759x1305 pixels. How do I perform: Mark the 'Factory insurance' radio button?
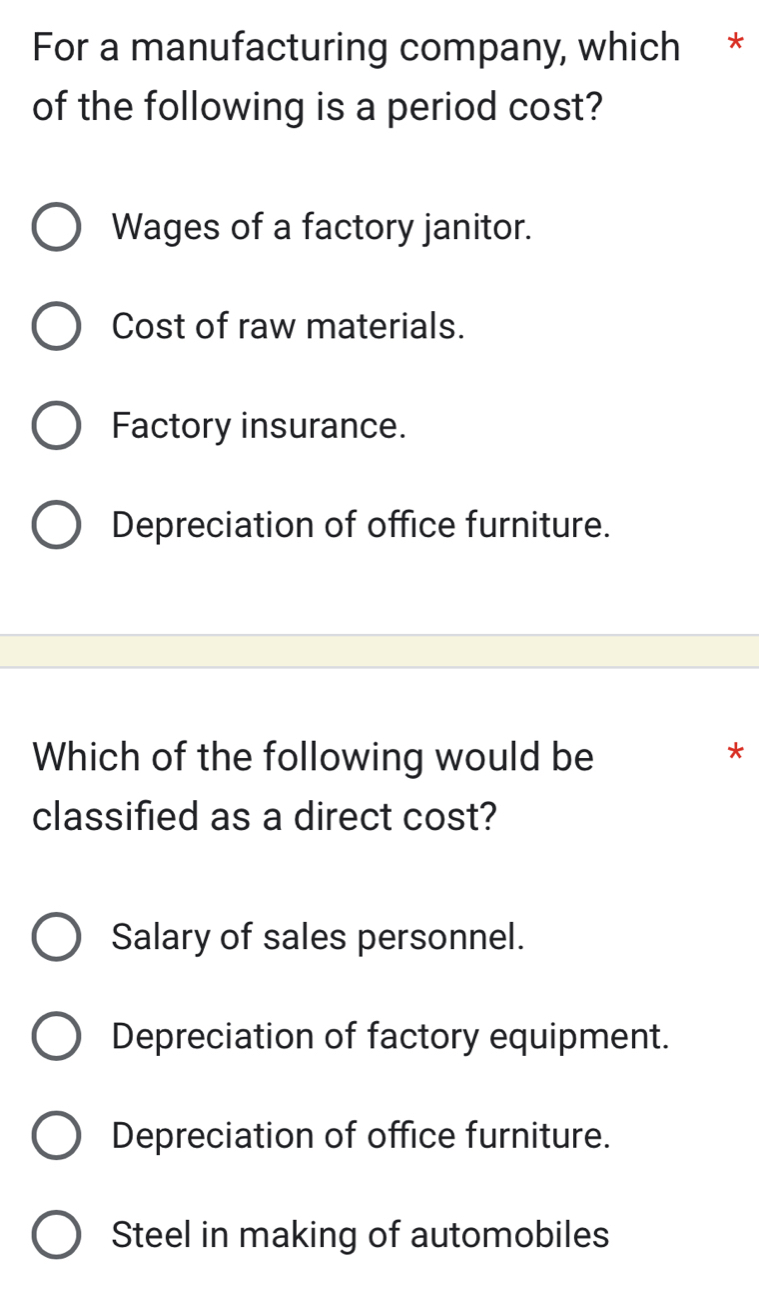tap(57, 426)
